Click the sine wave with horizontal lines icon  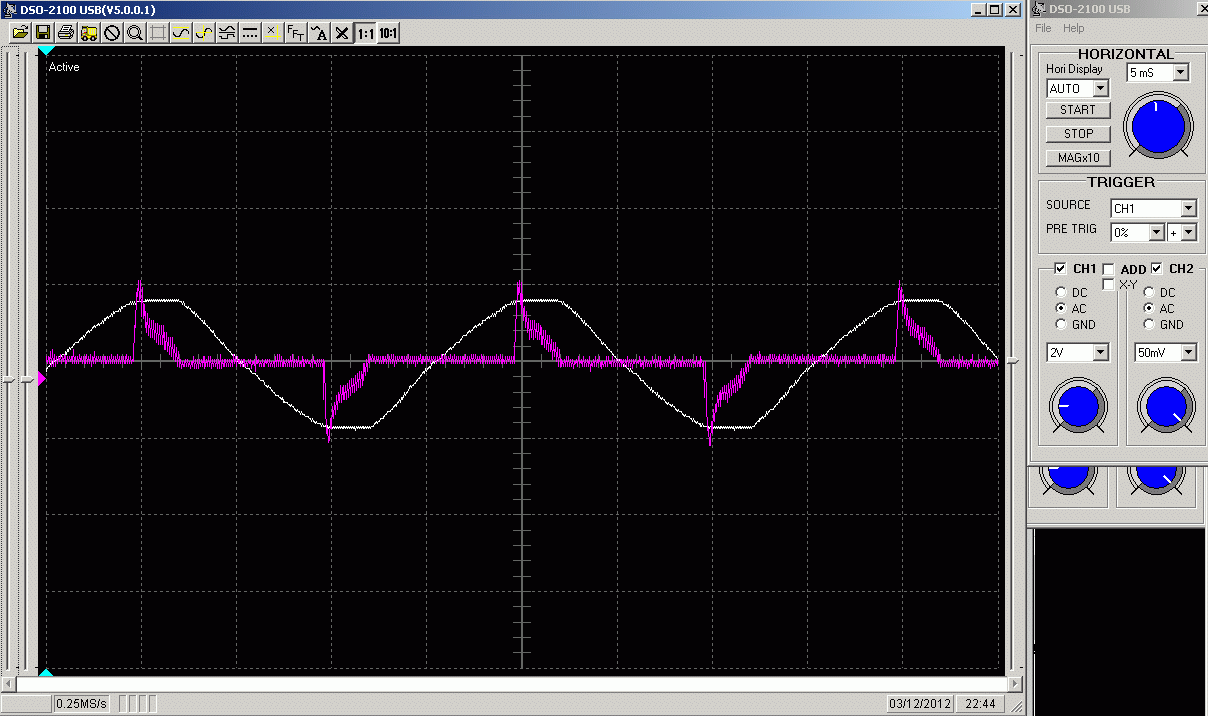click(x=181, y=33)
